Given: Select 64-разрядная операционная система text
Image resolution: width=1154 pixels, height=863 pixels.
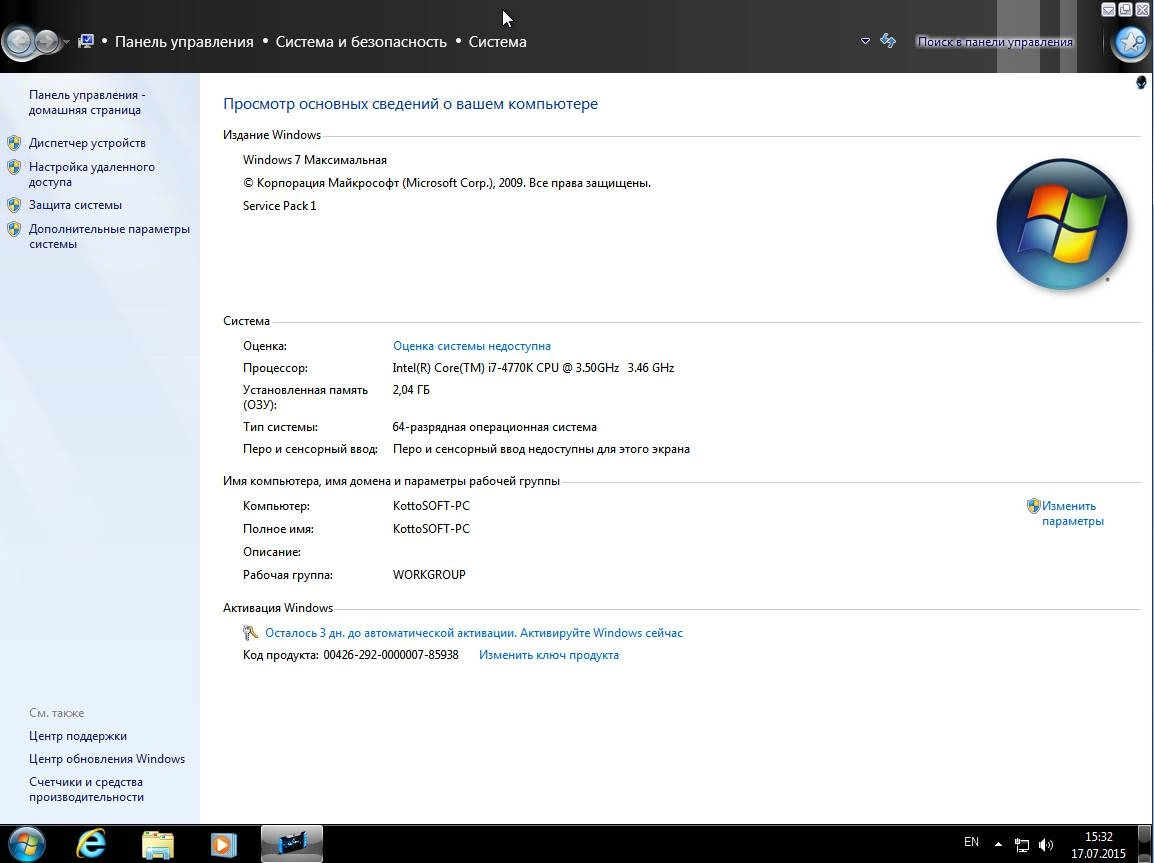Looking at the screenshot, I should tap(495, 427).
